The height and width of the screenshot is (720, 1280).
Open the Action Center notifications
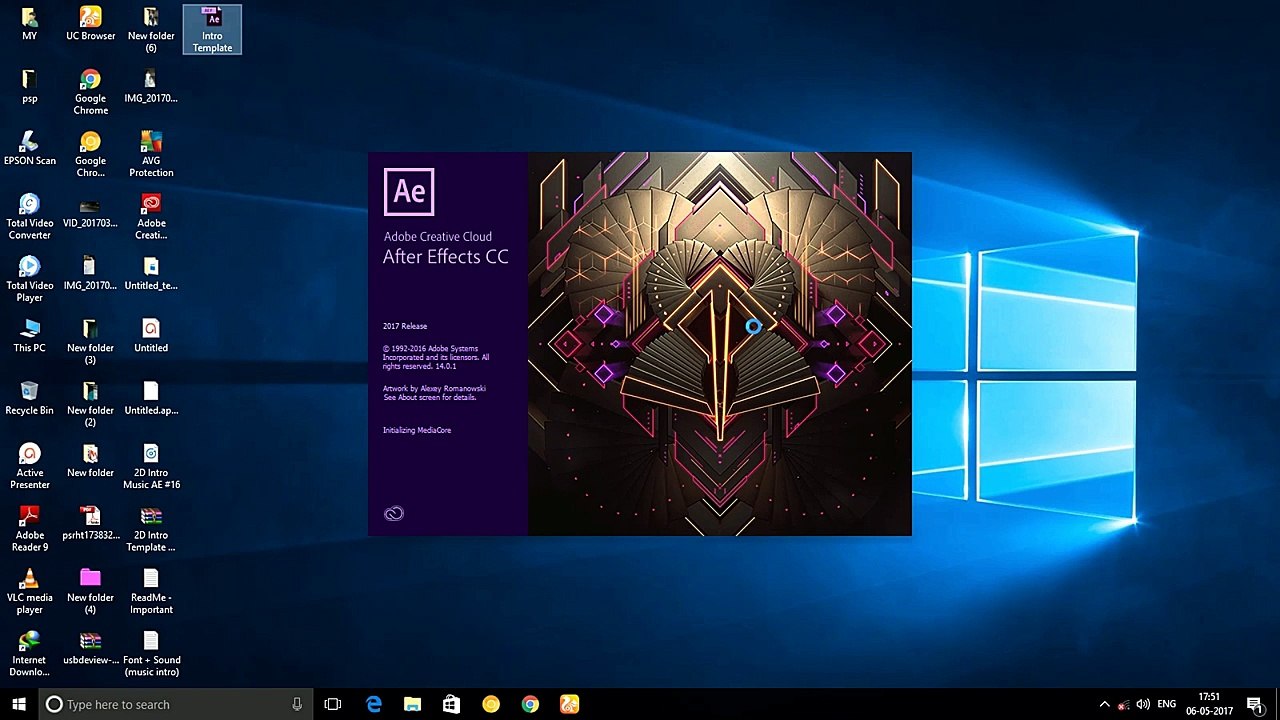click(x=1255, y=704)
